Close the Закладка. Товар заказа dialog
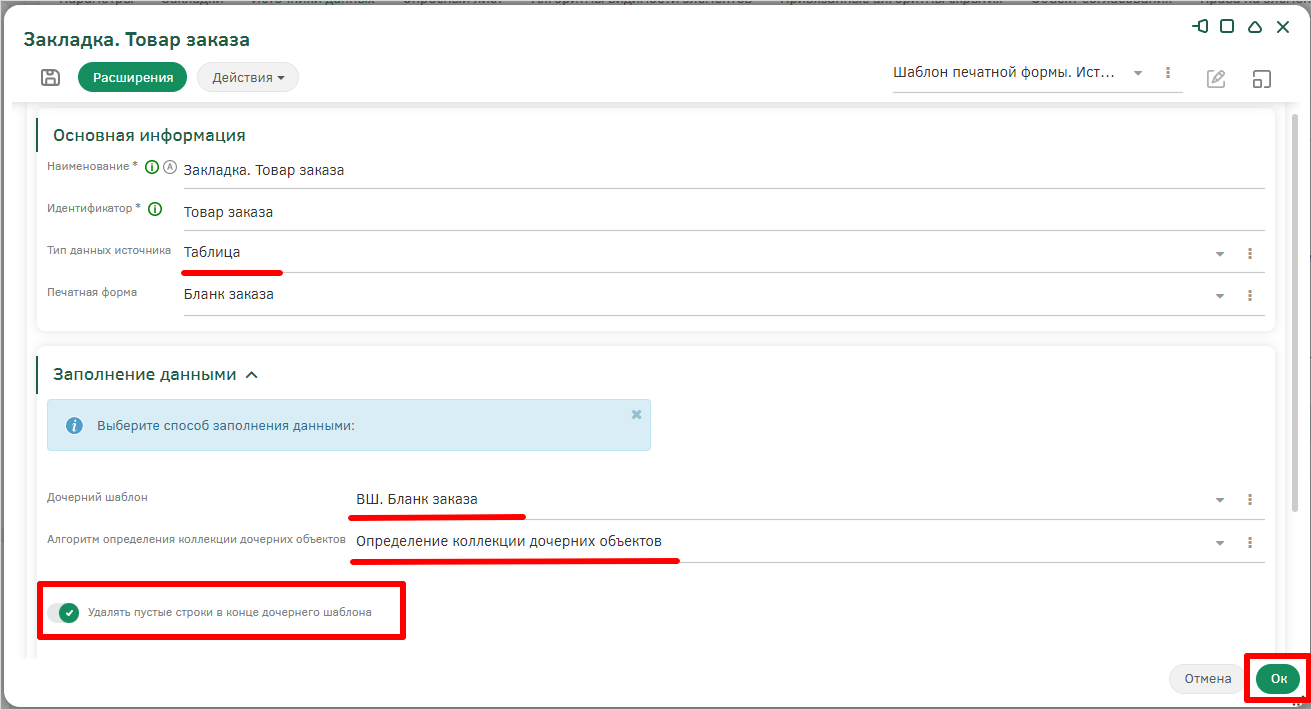This screenshot has height=710, width=1312. click(x=1283, y=27)
